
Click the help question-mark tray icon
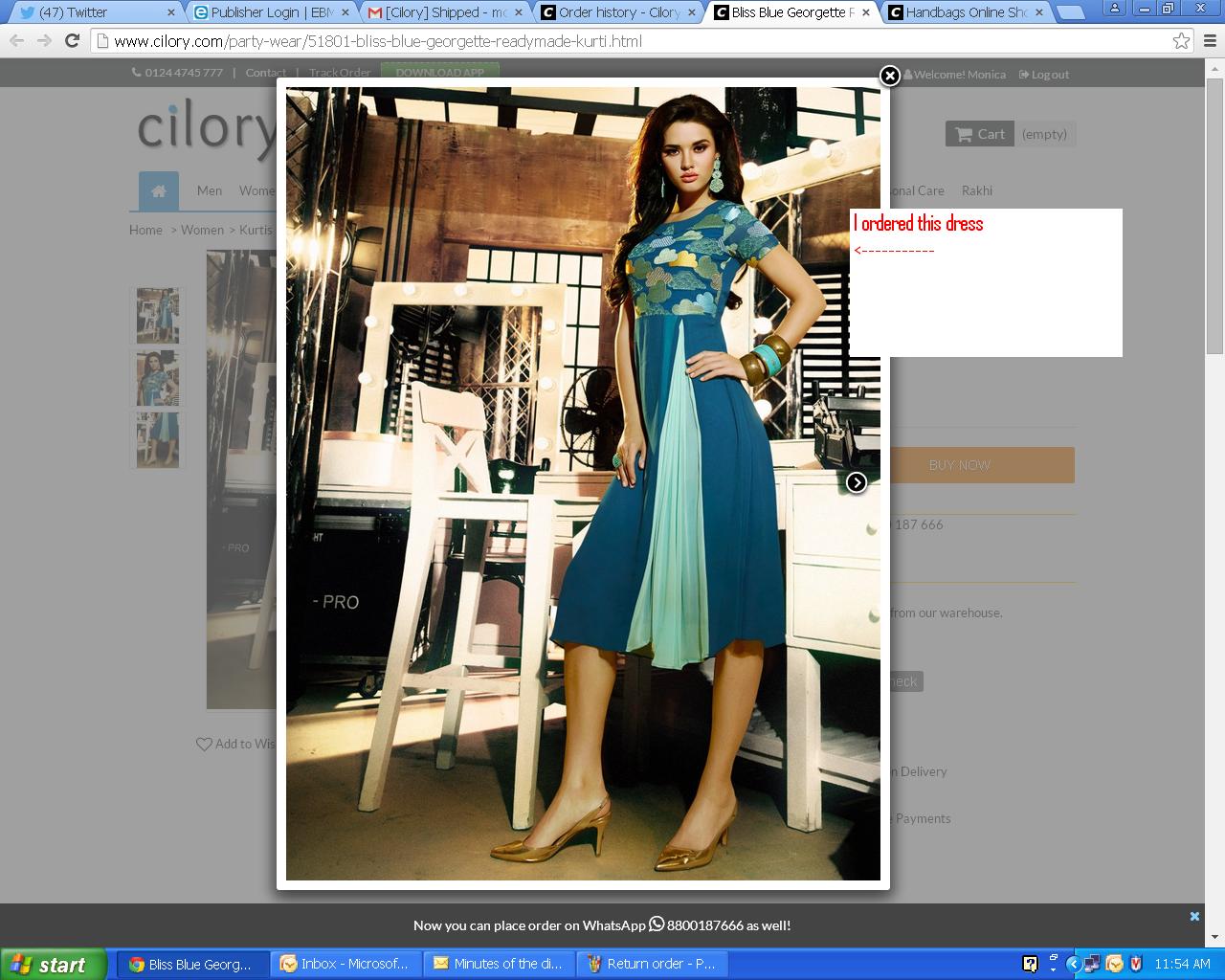click(x=1031, y=965)
